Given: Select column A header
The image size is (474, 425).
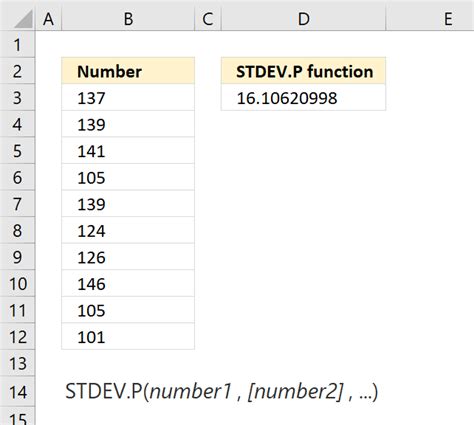Looking at the screenshot, I should coord(48,19).
